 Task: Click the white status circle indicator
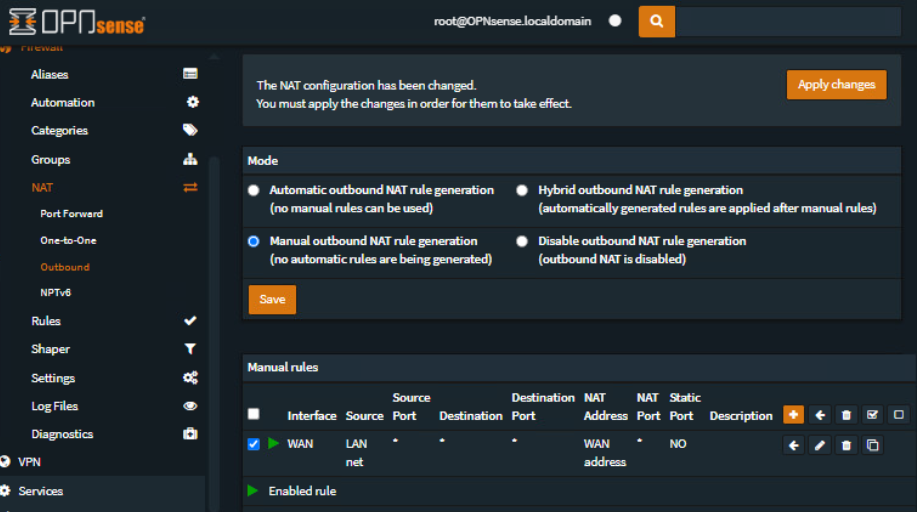pos(615,21)
